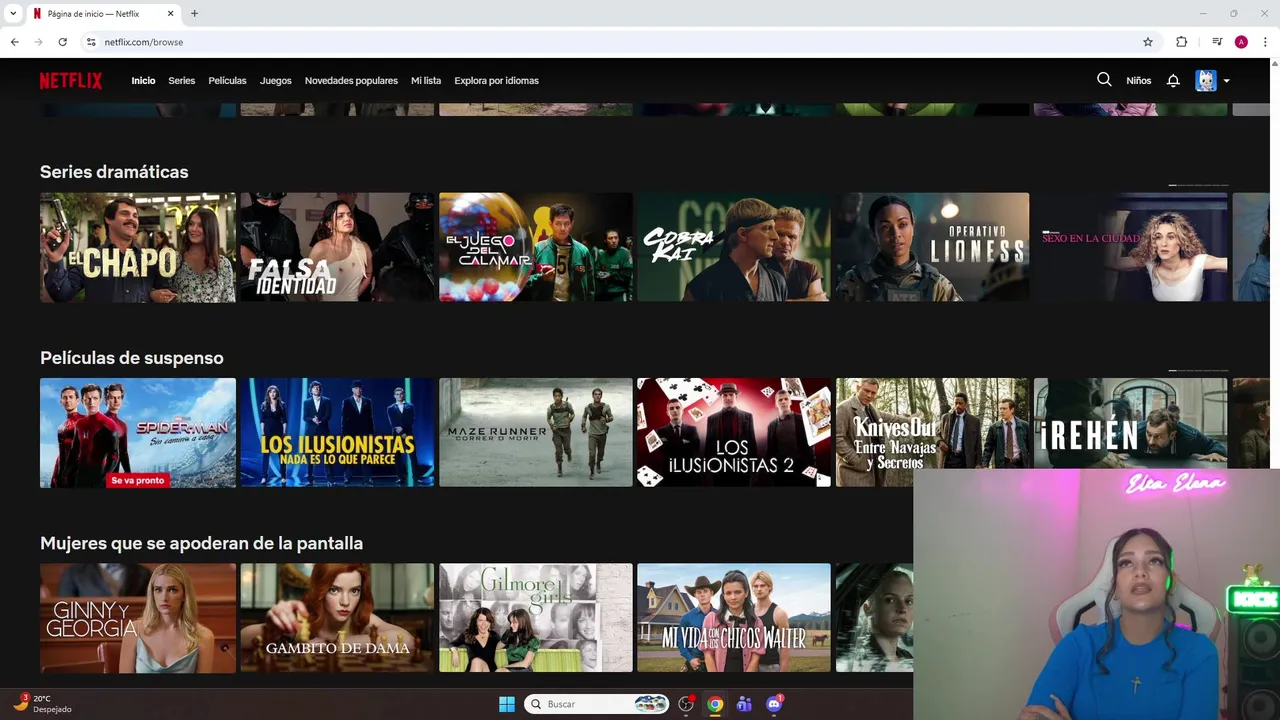
Task: Select the Sexo en la Ciudad thumbnail
Action: pyautogui.click(x=1130, y=247)
